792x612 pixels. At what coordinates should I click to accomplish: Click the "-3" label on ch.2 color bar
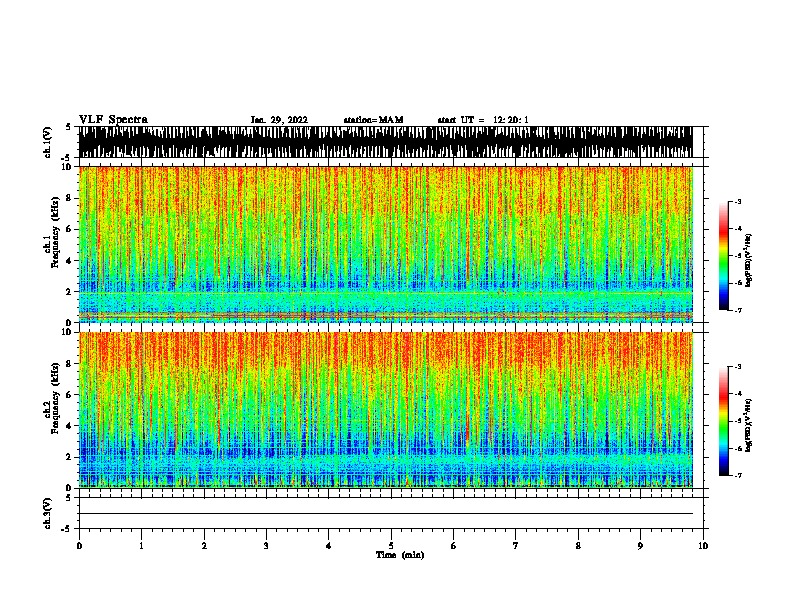pyautogui.click(x=738, y=367)
